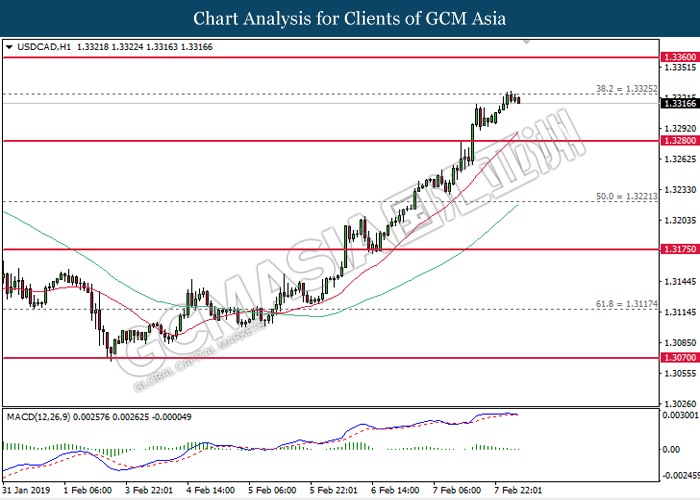Click the 31 Jan 2019 date label

(26, 491)
